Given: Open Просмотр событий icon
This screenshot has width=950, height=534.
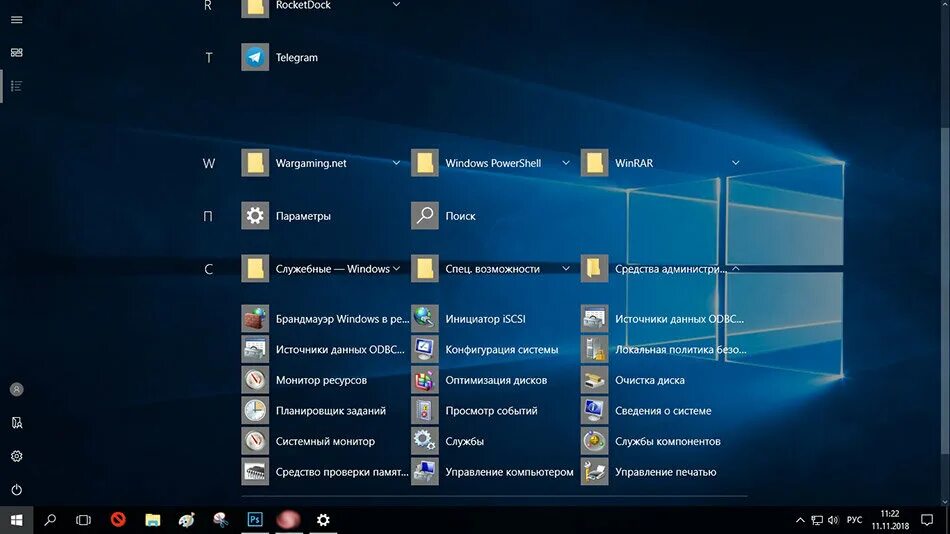Looking at the screenshot, I should coord(425,410).
